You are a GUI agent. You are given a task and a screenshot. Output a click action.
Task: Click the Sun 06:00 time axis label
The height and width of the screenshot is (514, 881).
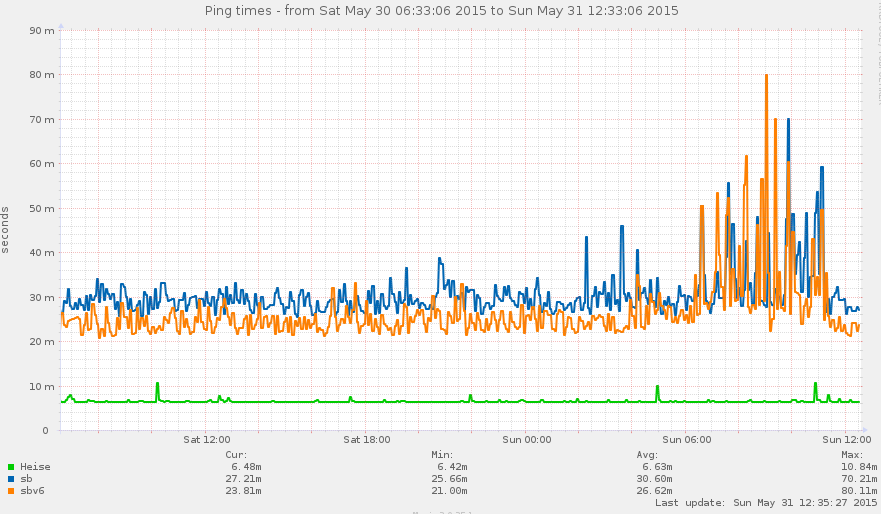686,439
